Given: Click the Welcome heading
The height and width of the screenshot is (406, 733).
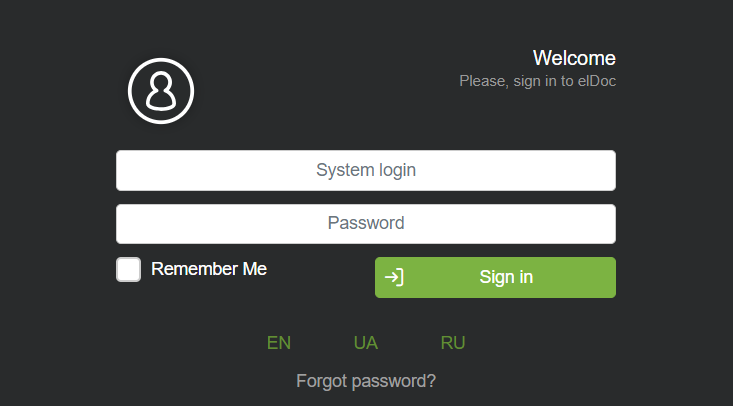Looking at the screenshot, I should click(574, 58).
